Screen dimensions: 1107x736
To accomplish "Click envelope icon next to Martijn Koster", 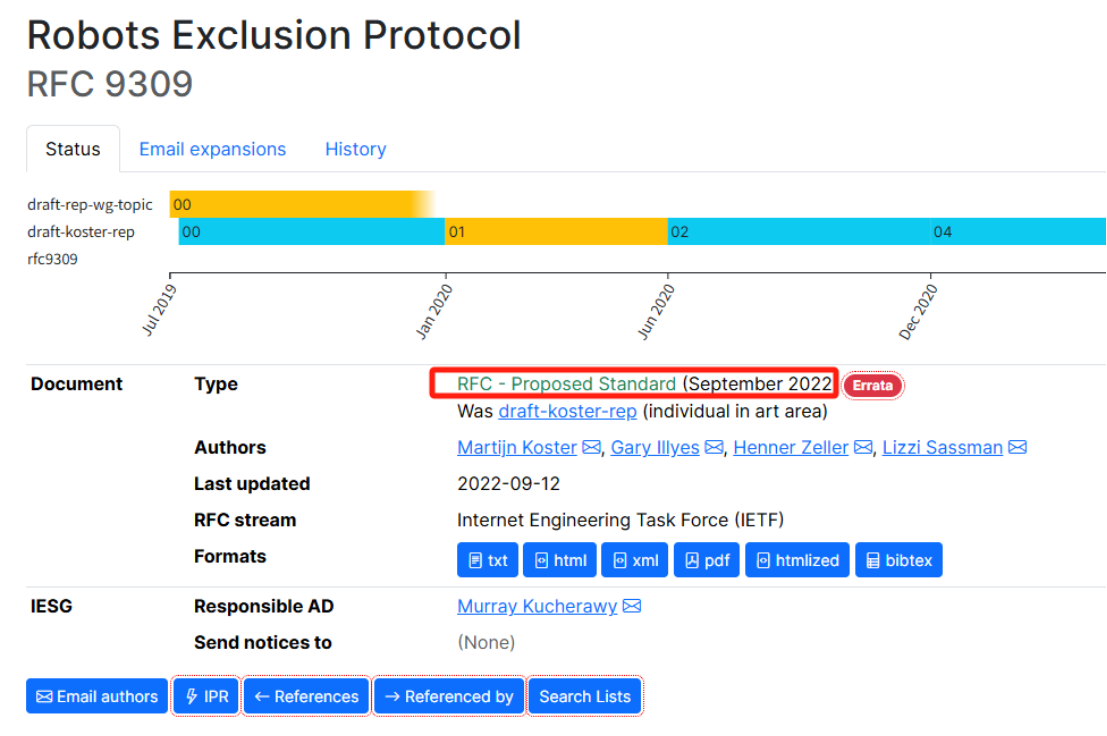I will click(x=592, y=448).
